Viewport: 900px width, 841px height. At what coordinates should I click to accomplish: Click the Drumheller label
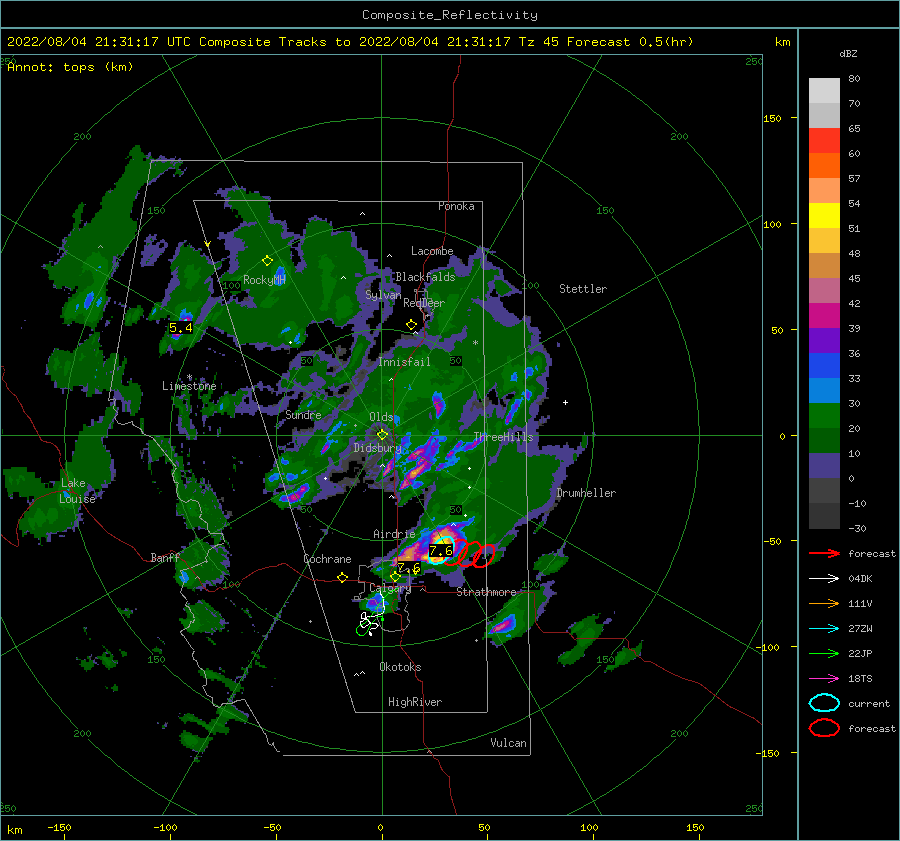[x=586, y=493]
